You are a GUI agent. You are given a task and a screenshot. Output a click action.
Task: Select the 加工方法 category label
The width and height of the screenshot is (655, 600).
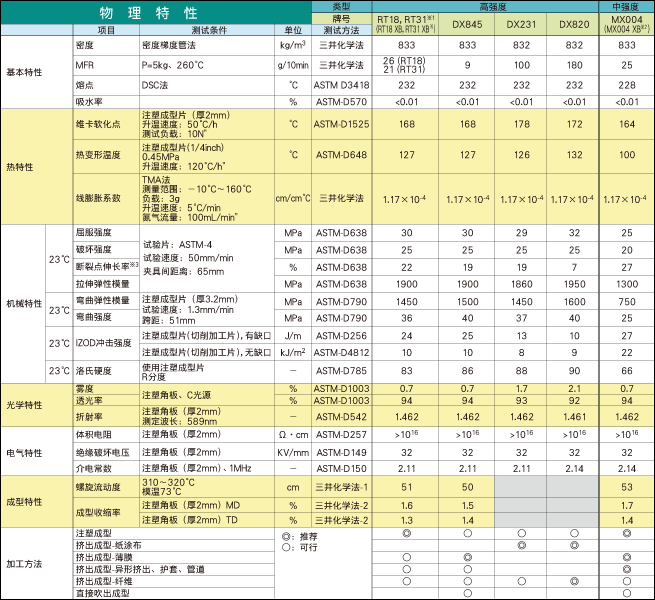(x=24, y=564)
